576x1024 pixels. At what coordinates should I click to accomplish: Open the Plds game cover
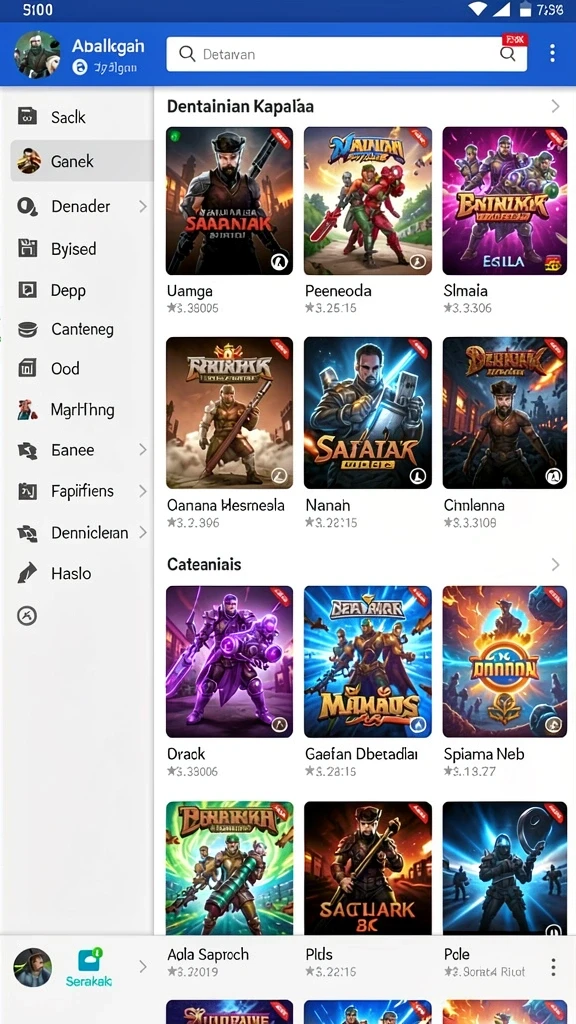(368, 869)
